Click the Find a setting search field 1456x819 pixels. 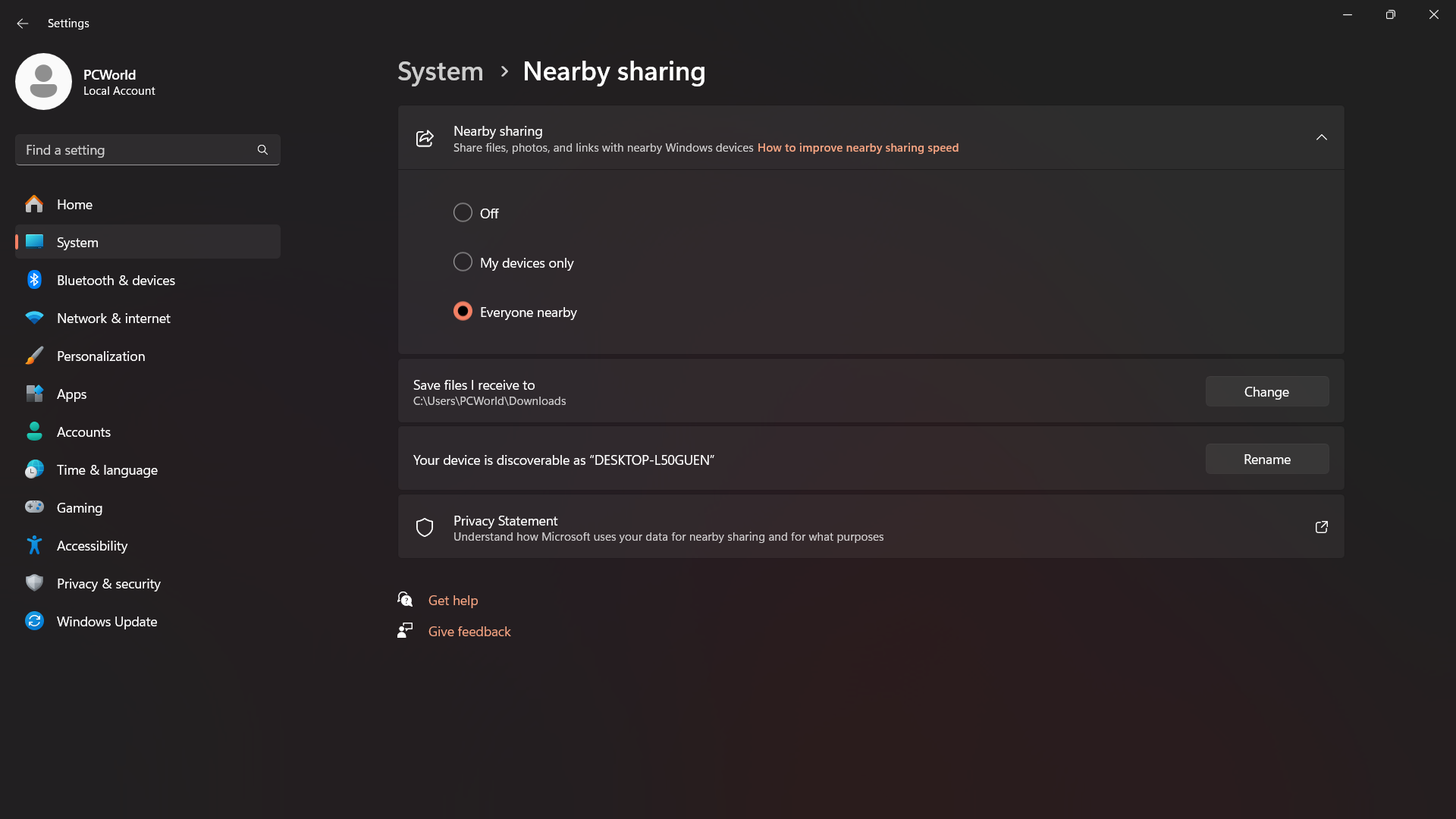(x=147, y=150)
